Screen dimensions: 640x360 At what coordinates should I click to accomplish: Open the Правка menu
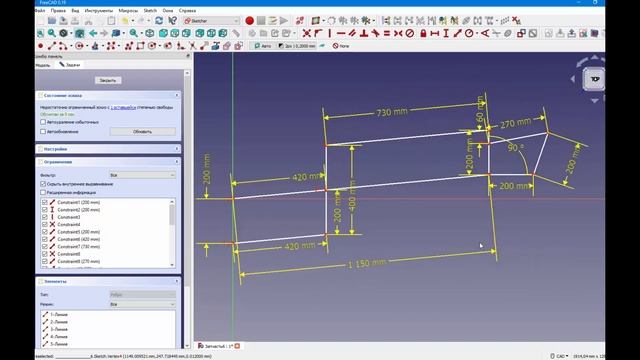pos(58,11)
